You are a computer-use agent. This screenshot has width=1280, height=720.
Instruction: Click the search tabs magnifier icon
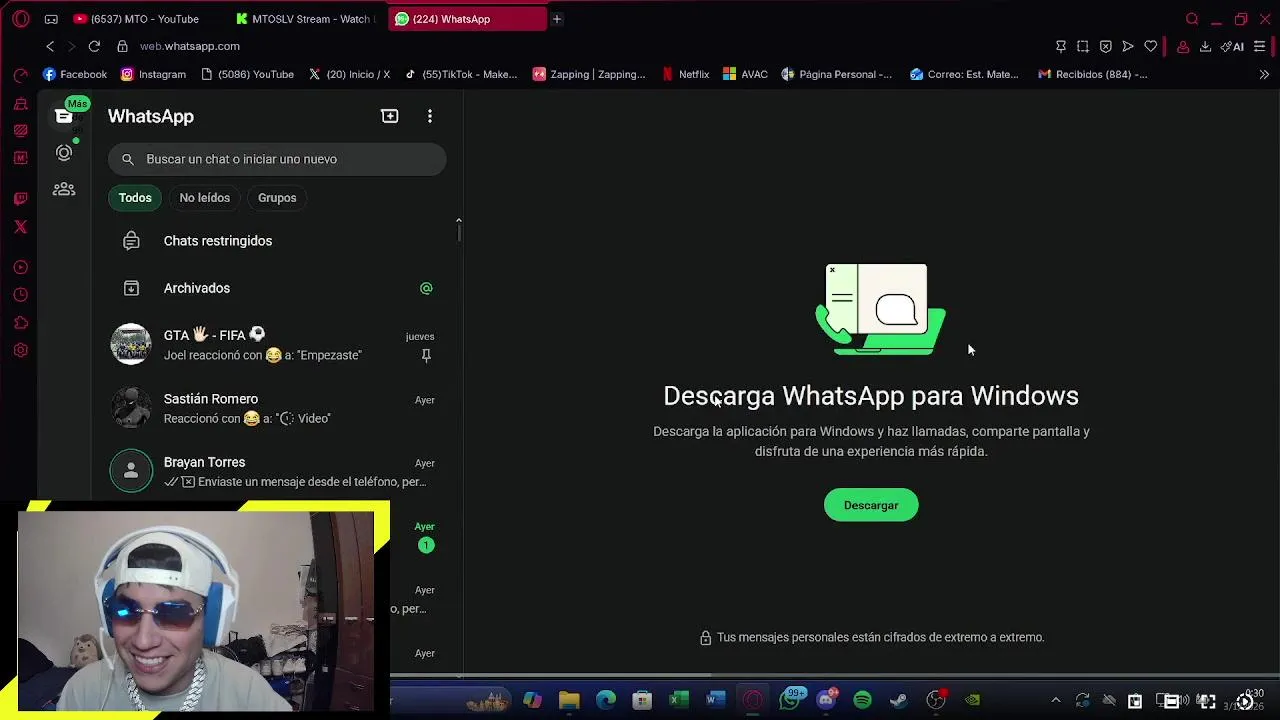pos(1192,19)
